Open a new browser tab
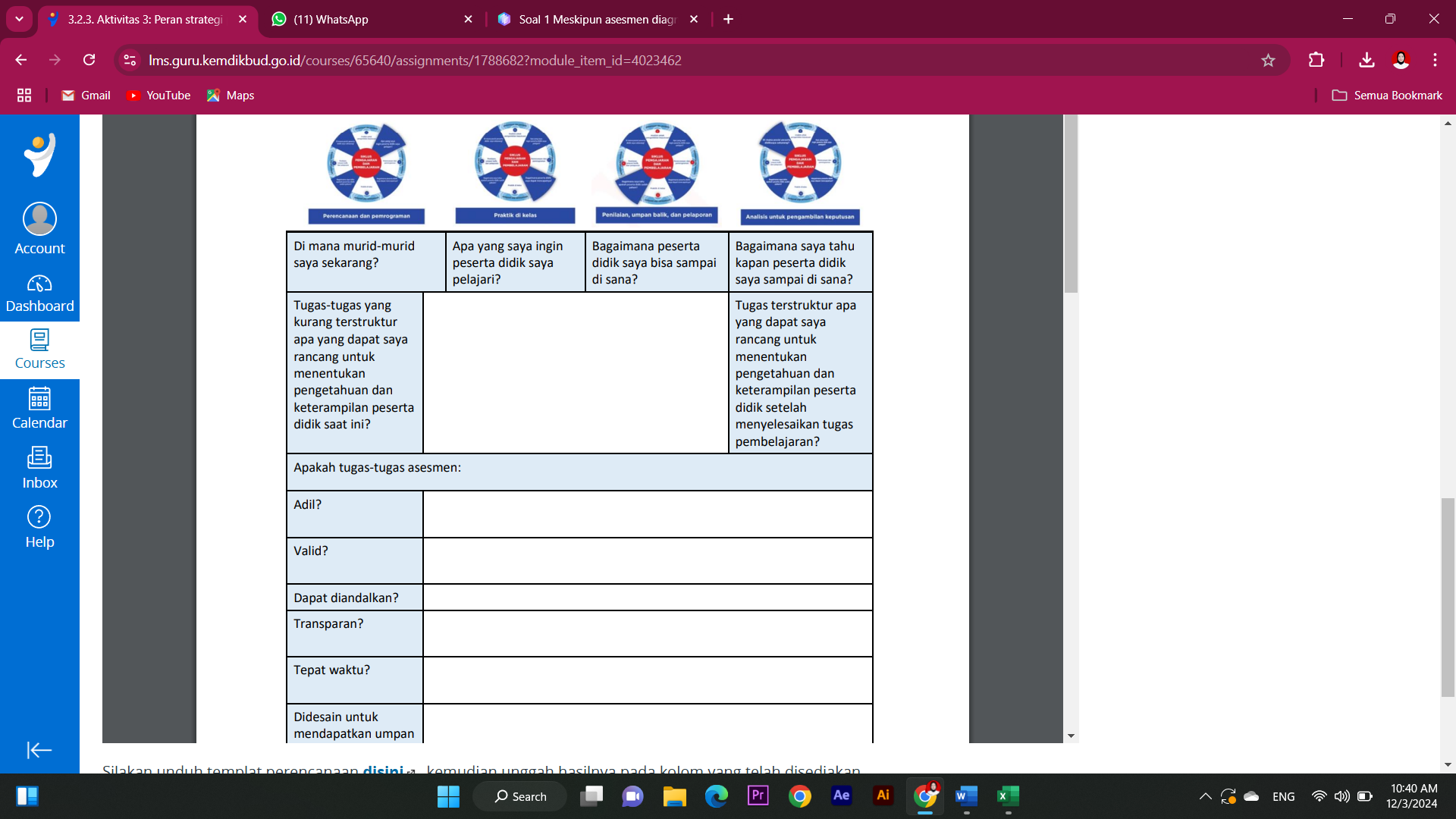The height and width of the screenshot is (819, 1456). click(x=728, y=19)
